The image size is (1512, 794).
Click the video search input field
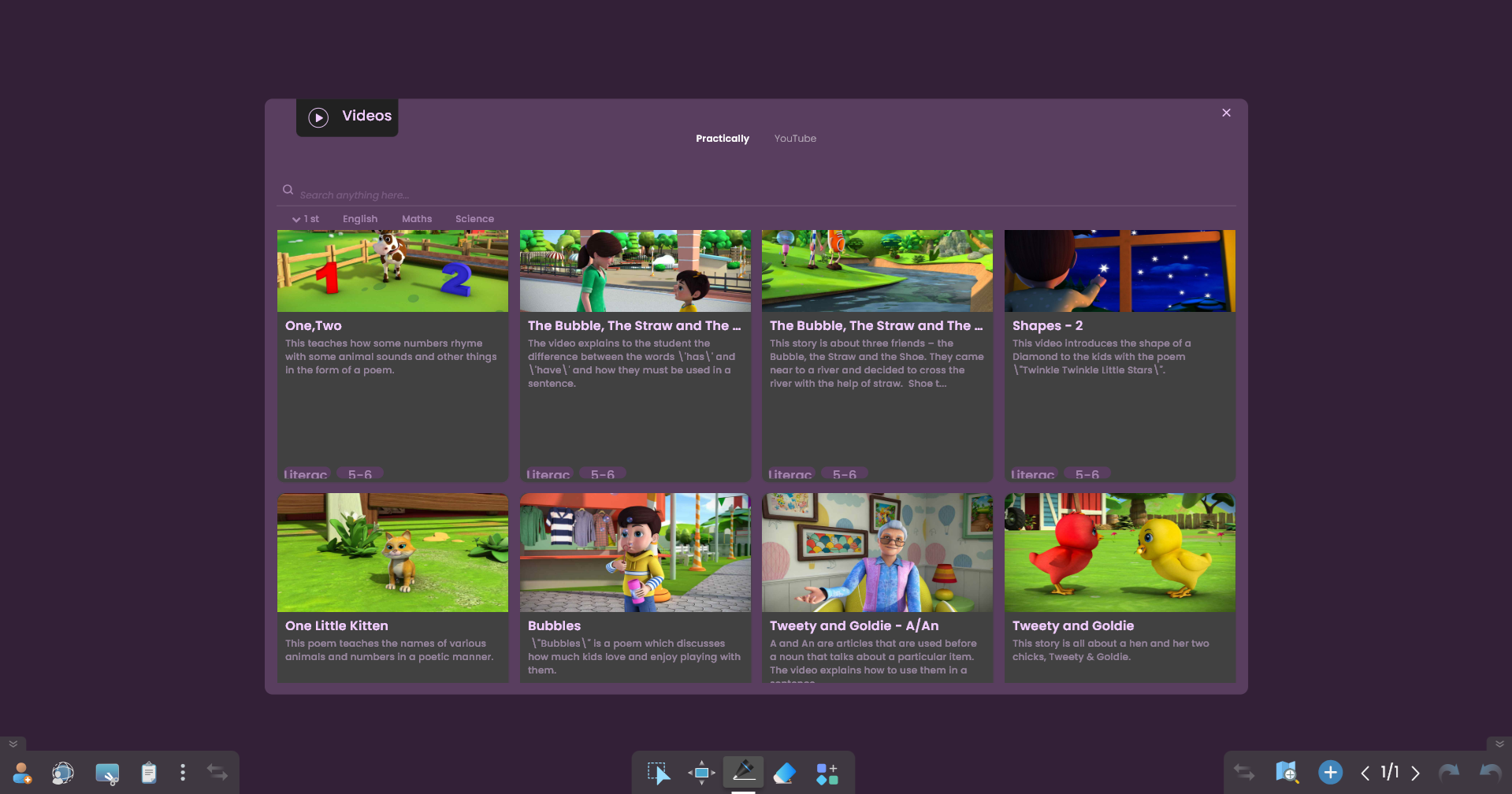[x=552, y=195]
